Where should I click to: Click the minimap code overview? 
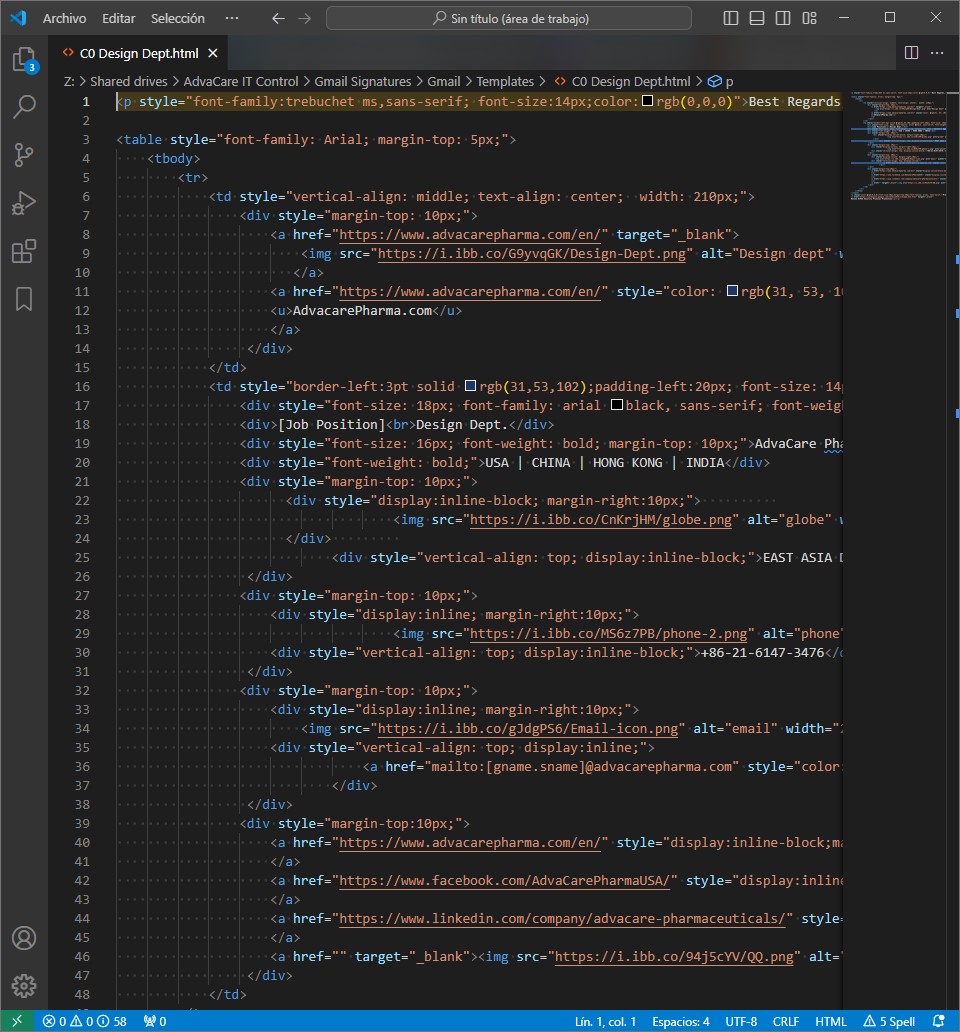[x=898, y=145]
